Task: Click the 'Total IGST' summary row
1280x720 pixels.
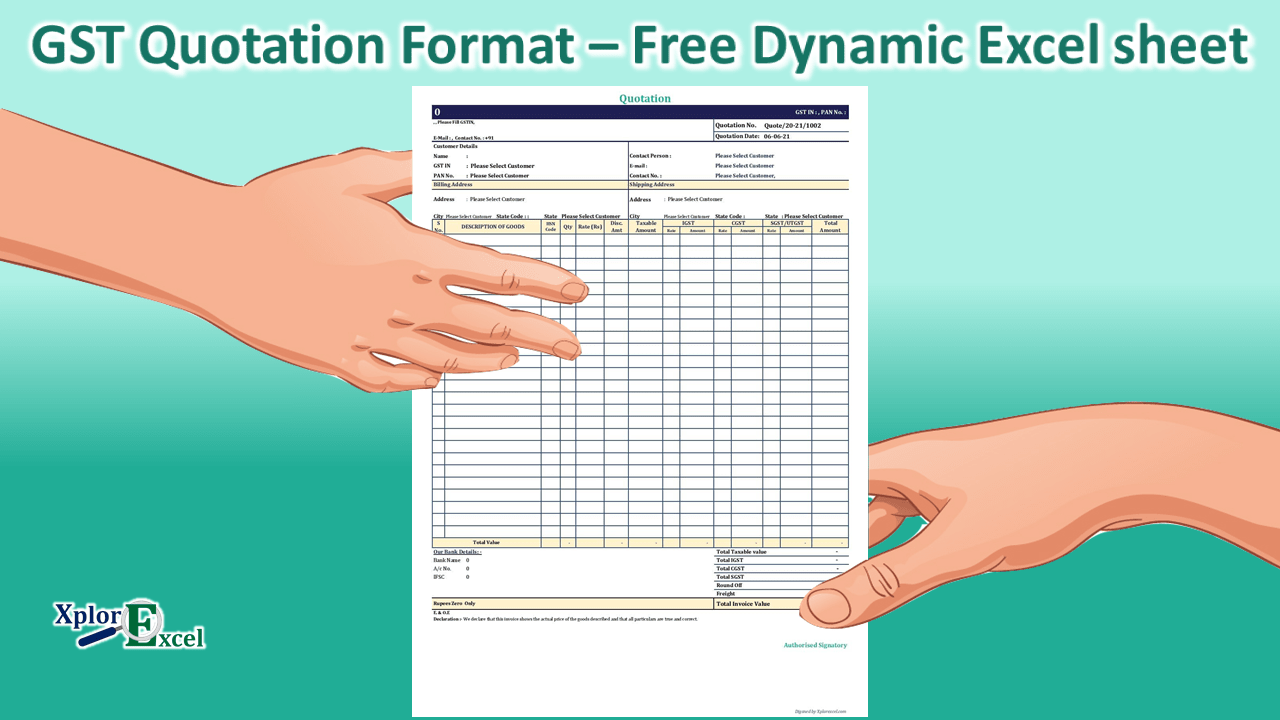Action: pyautogui.click(x=780, y=560)
